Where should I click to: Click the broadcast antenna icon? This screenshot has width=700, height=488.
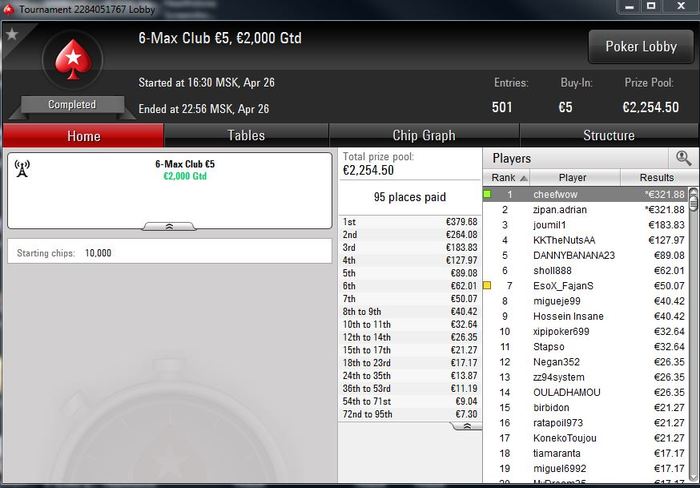(22, 169)
